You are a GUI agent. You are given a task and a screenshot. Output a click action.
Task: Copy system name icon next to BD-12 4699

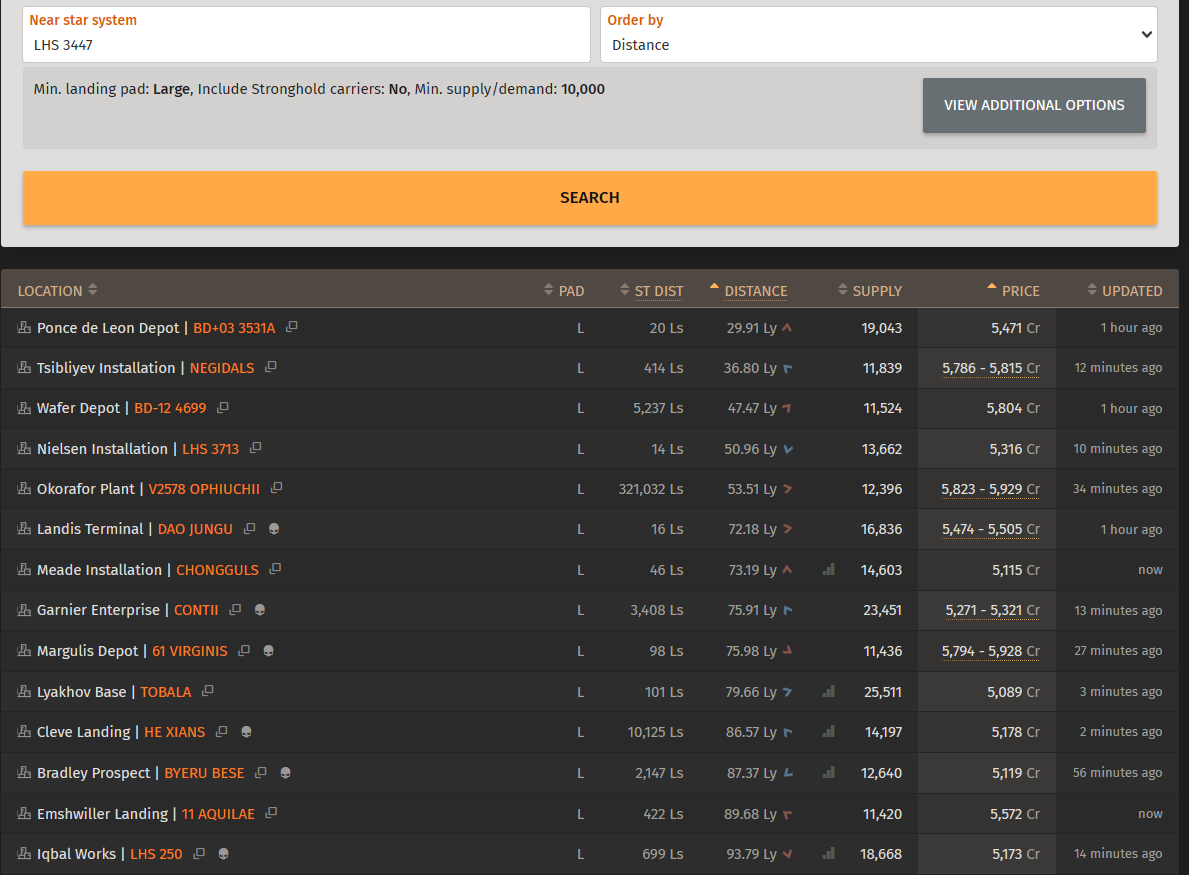click(222, 407)
